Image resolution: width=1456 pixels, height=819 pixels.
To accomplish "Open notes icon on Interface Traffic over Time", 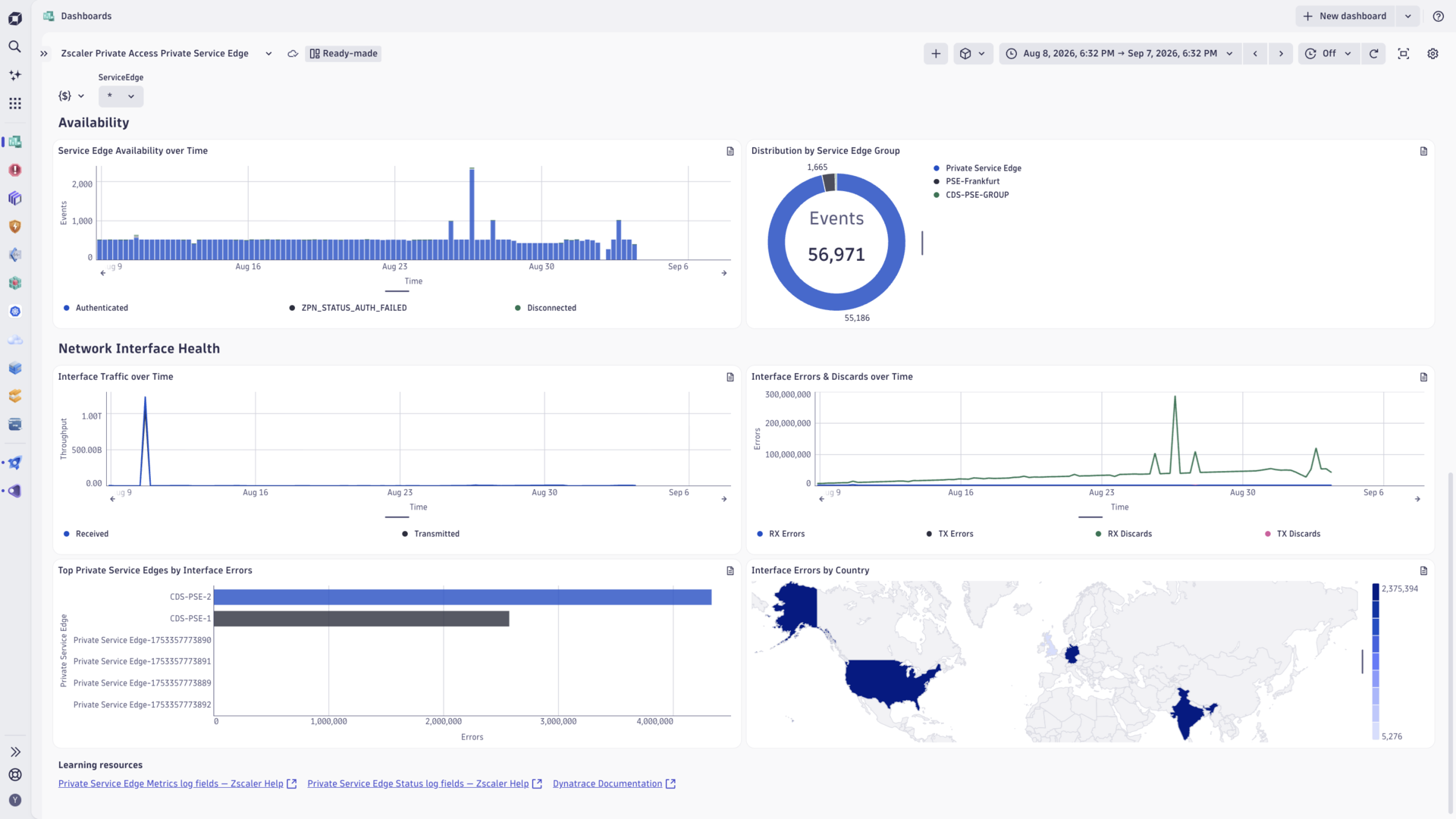I will tap(730, 377).
